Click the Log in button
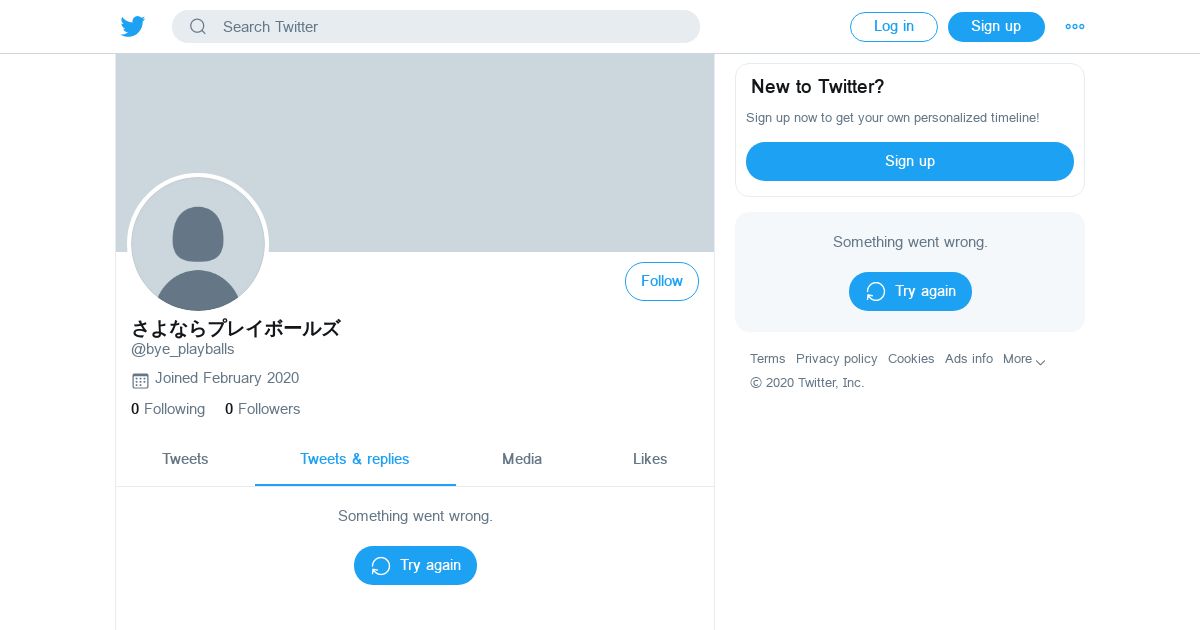This screenshot has width=1200, height=630. point(894,27)
